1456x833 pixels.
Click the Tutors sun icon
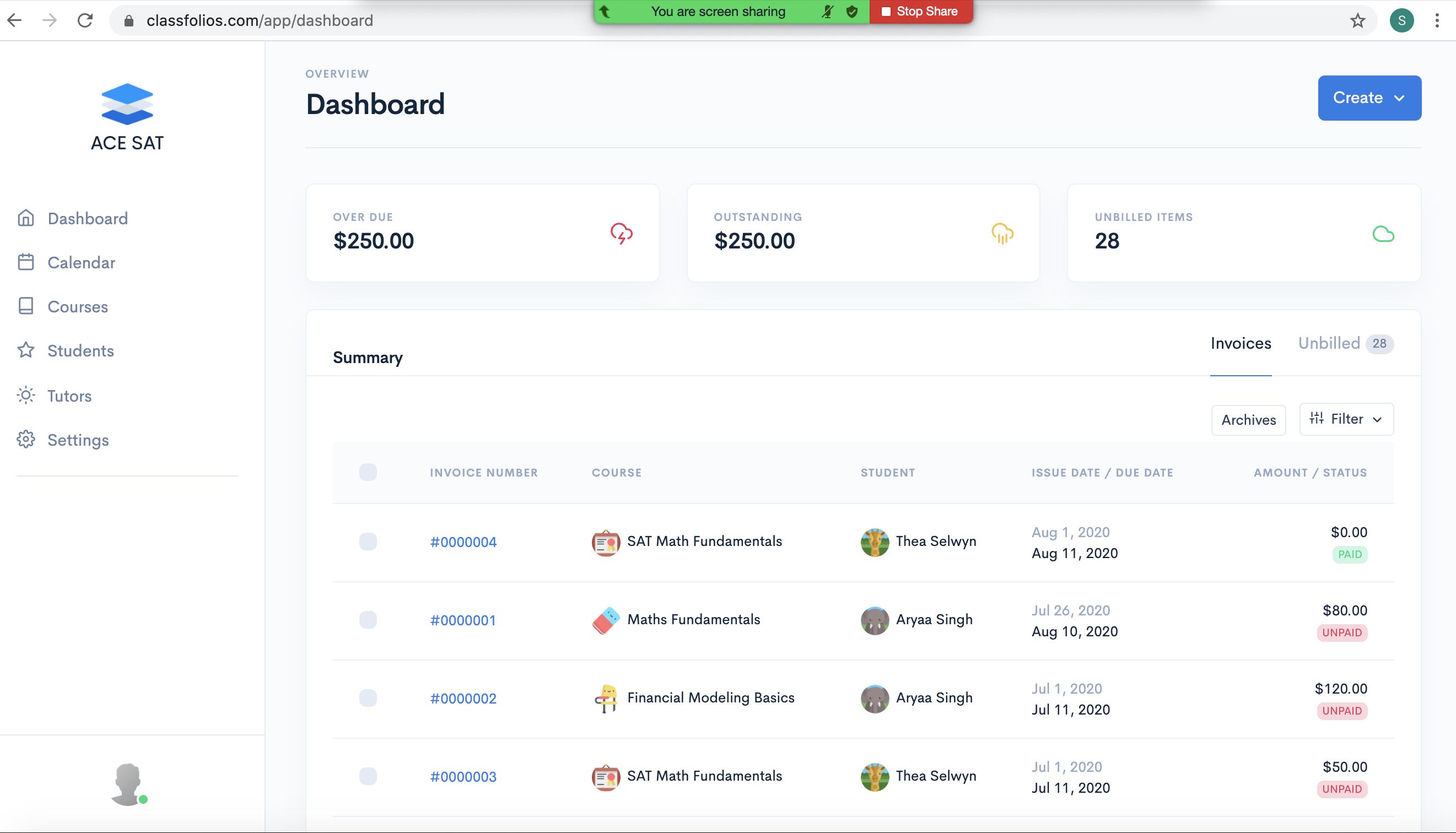26,396
